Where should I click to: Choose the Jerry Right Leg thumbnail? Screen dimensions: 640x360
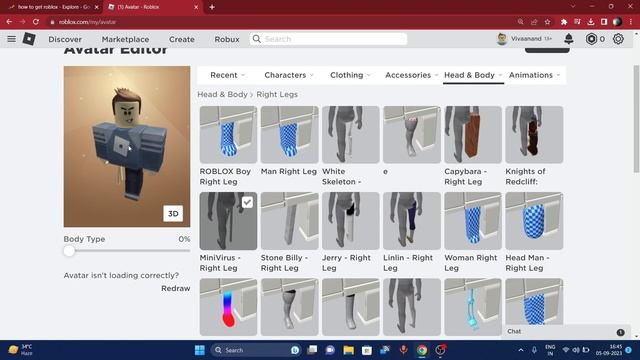tap(351, 221)
